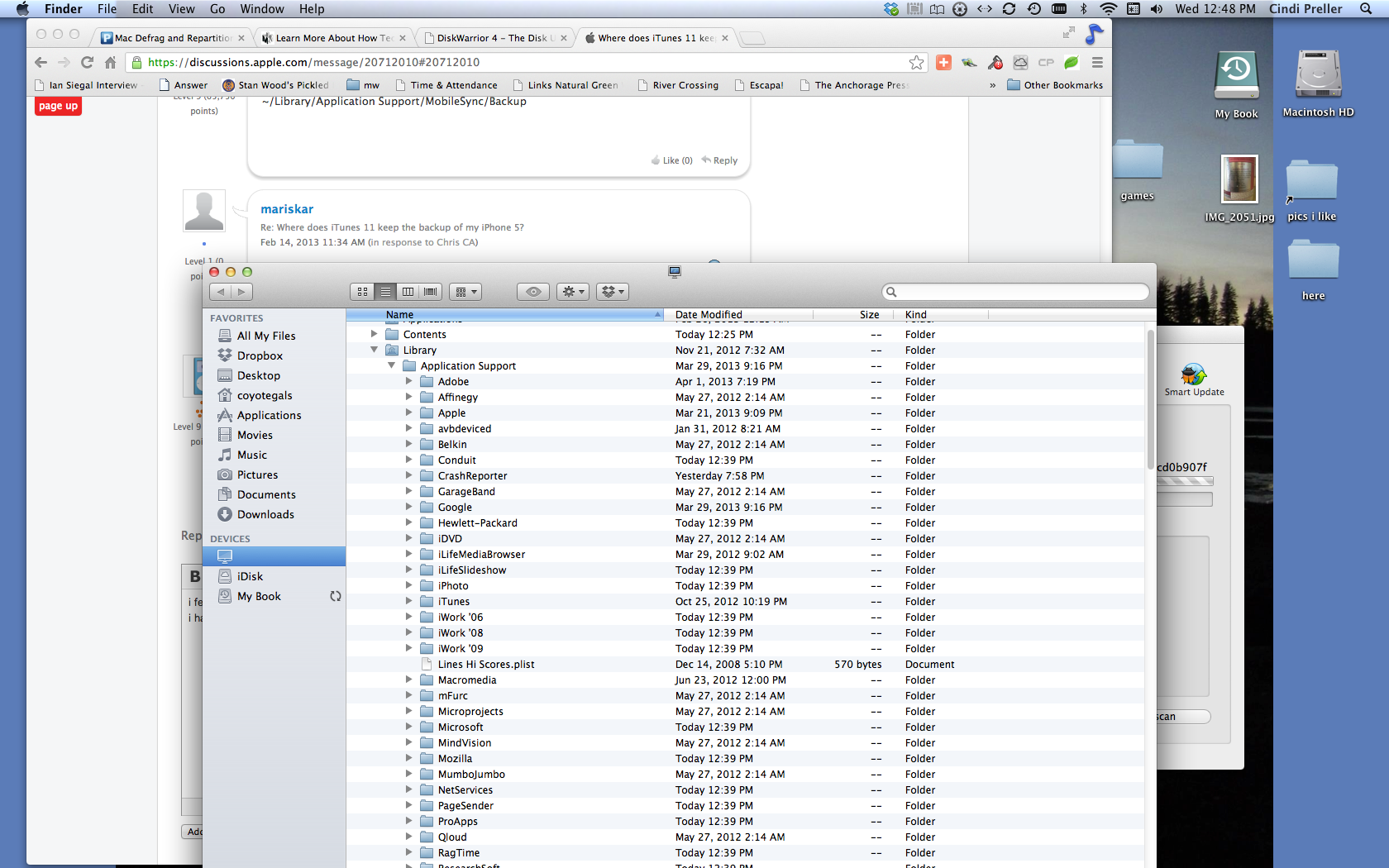Open the 'Time & Attendance' bookmark

pyautogui.click(x=446, y=85)
